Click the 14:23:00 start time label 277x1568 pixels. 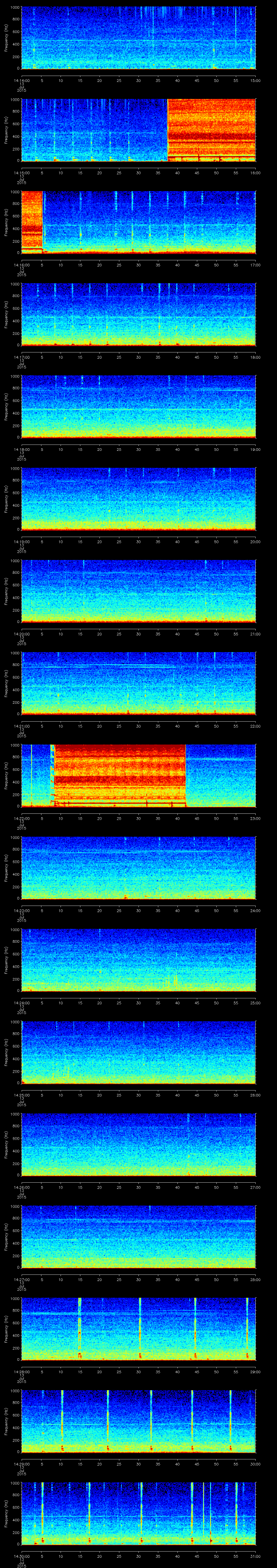pyautogui.click(x=21, y=910)
